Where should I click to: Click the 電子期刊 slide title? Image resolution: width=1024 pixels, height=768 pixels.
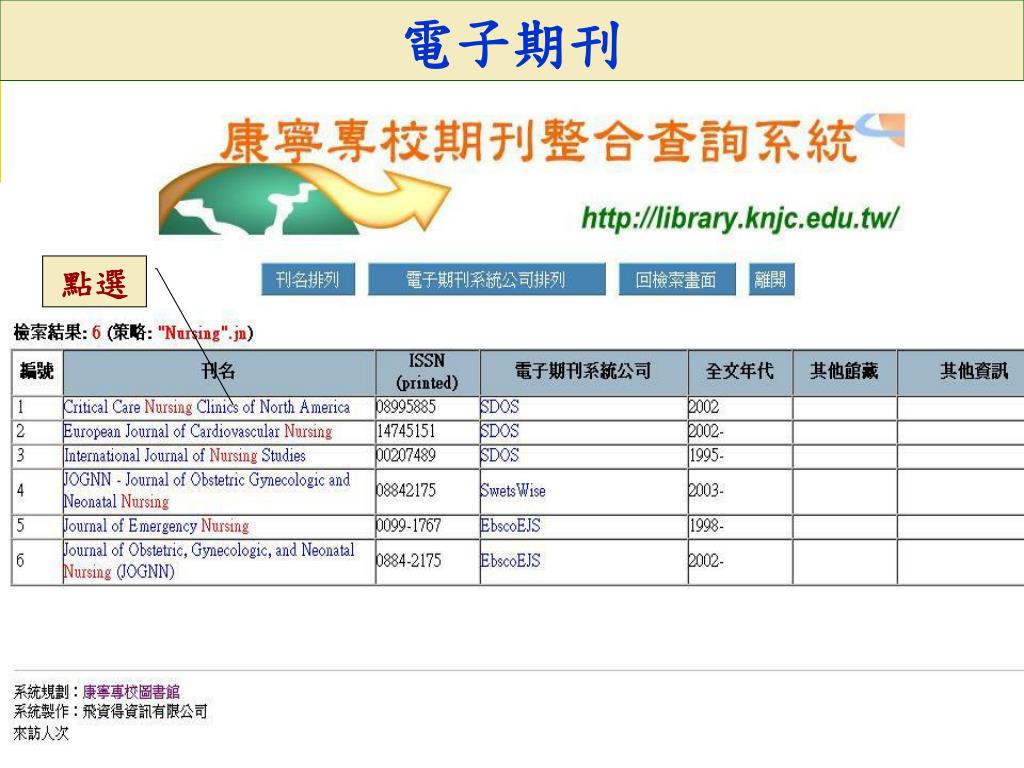512,44
